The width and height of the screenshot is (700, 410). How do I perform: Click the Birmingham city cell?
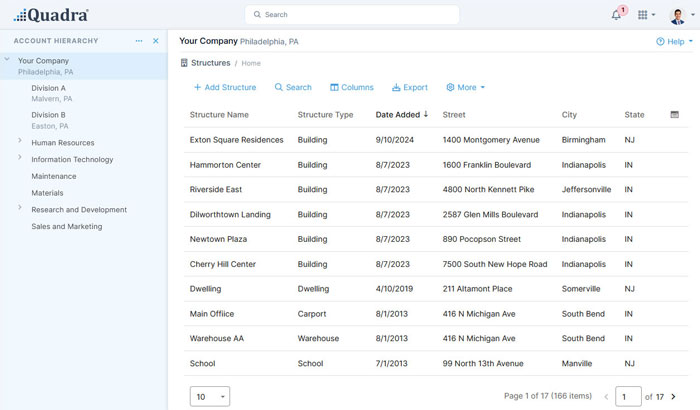(x=583, y=140)
